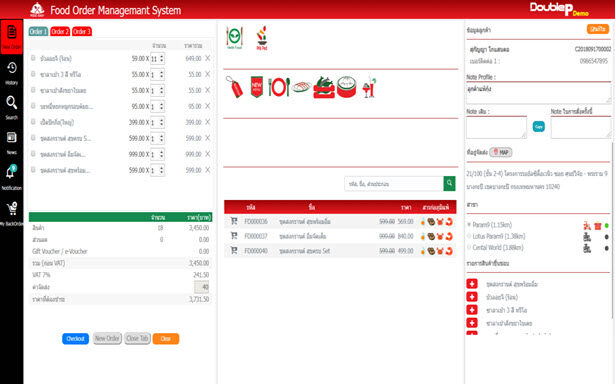The height and width of the screenshot is (384, 615).
Task: Click the green search button beside search field
Action: click(449, 183)
